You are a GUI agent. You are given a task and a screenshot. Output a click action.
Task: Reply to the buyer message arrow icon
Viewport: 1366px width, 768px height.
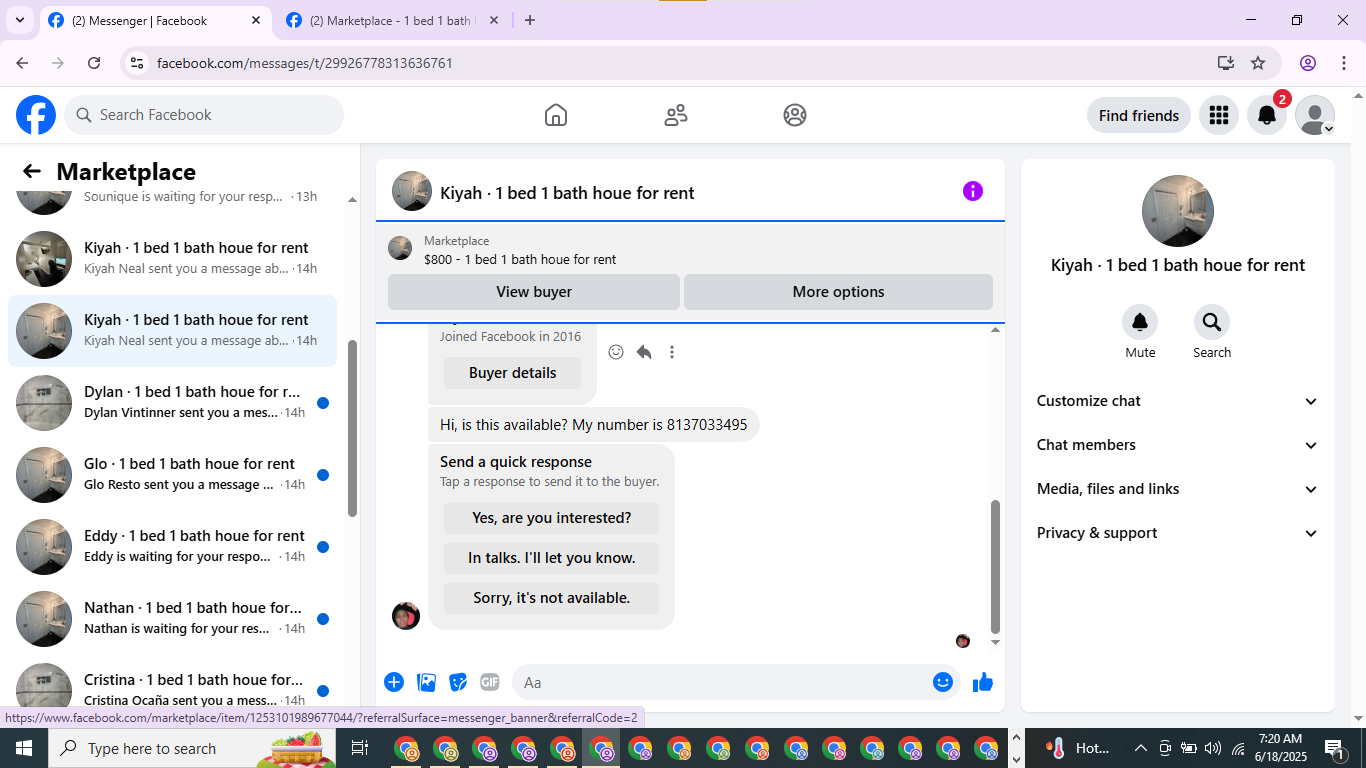tap(644, 352)
